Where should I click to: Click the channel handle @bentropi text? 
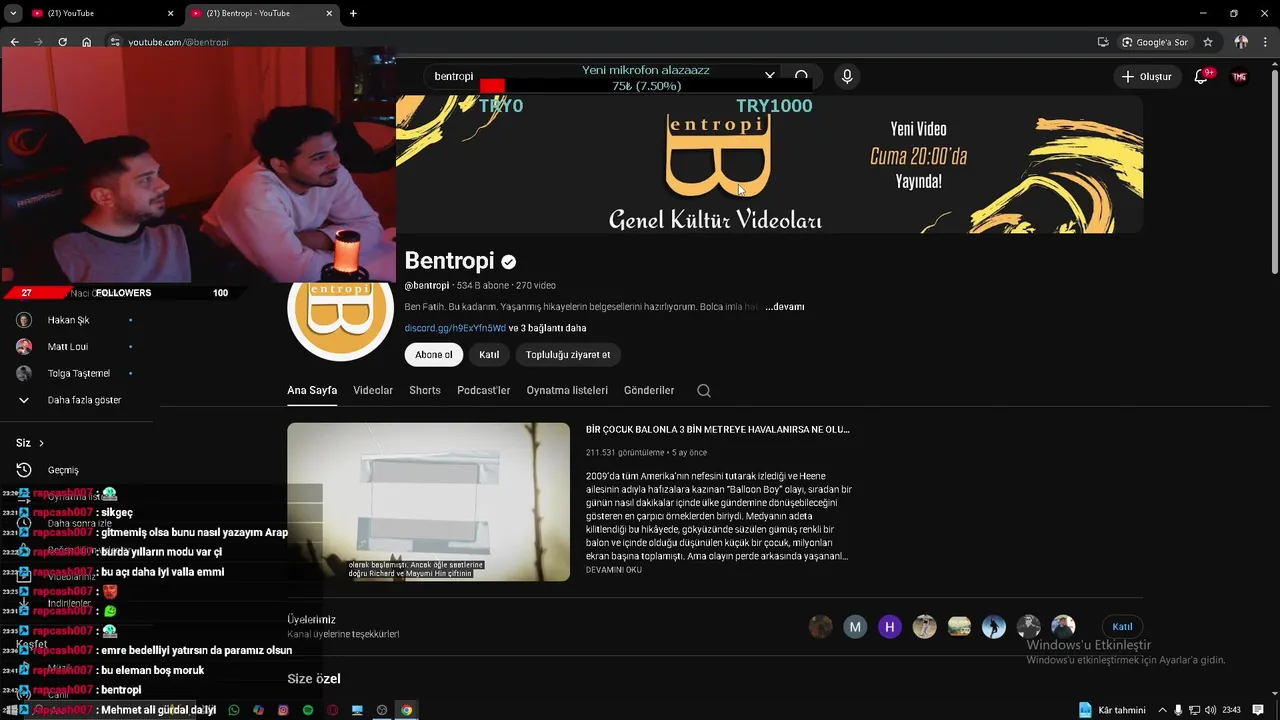point(427,285)
